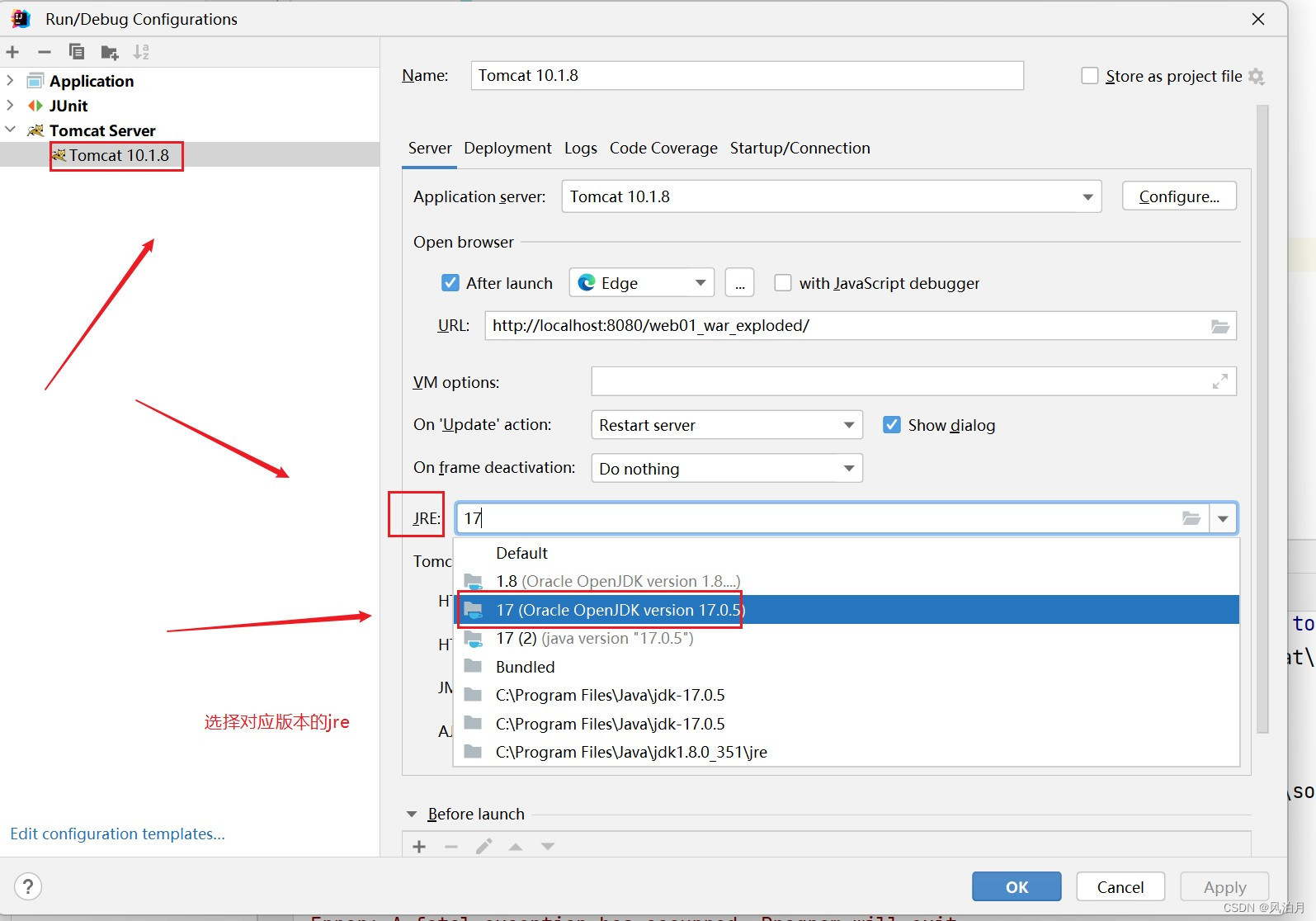Open the On 'Update' action dropdown
Image resolution: width=1316 pixels, height=921 pixels.
[849, 425]
